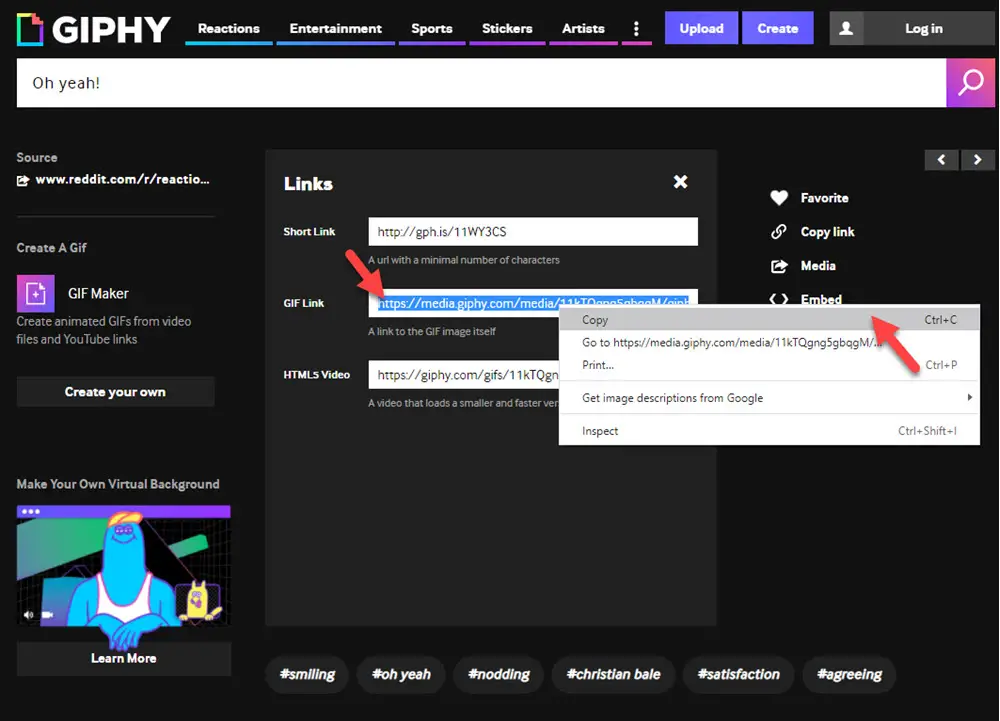Expand the three-dot navigation categories menu
This screenshot has height=721, width=1000.
pyautogui.click(x=637, y=28)
